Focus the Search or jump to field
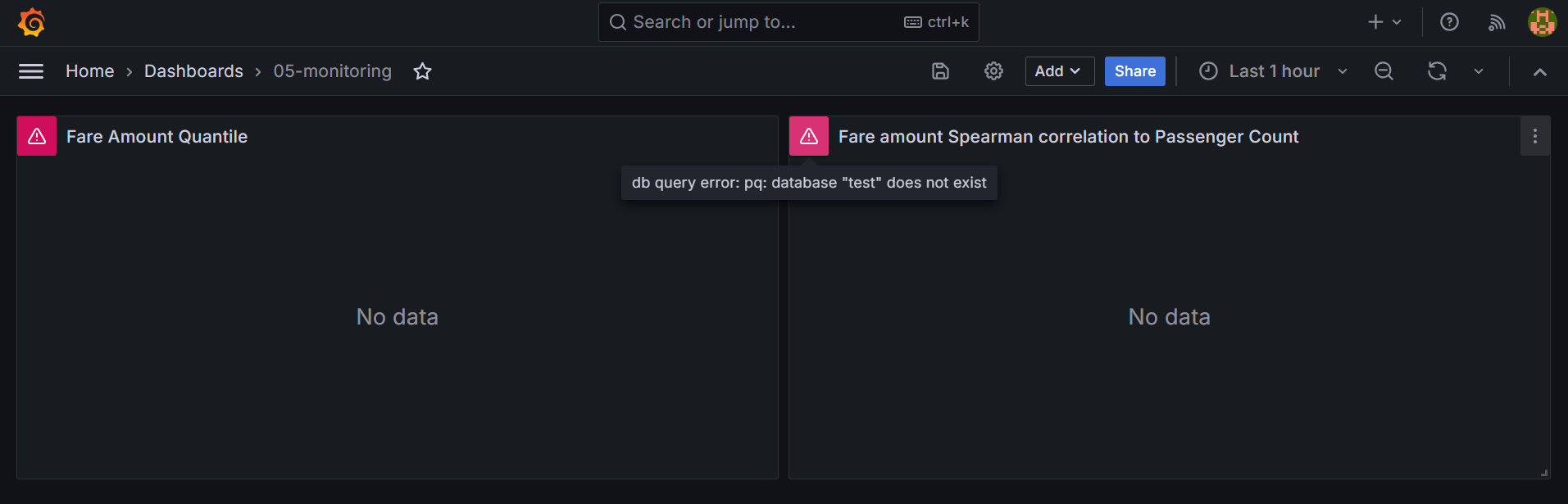 (x=789, y=22)
